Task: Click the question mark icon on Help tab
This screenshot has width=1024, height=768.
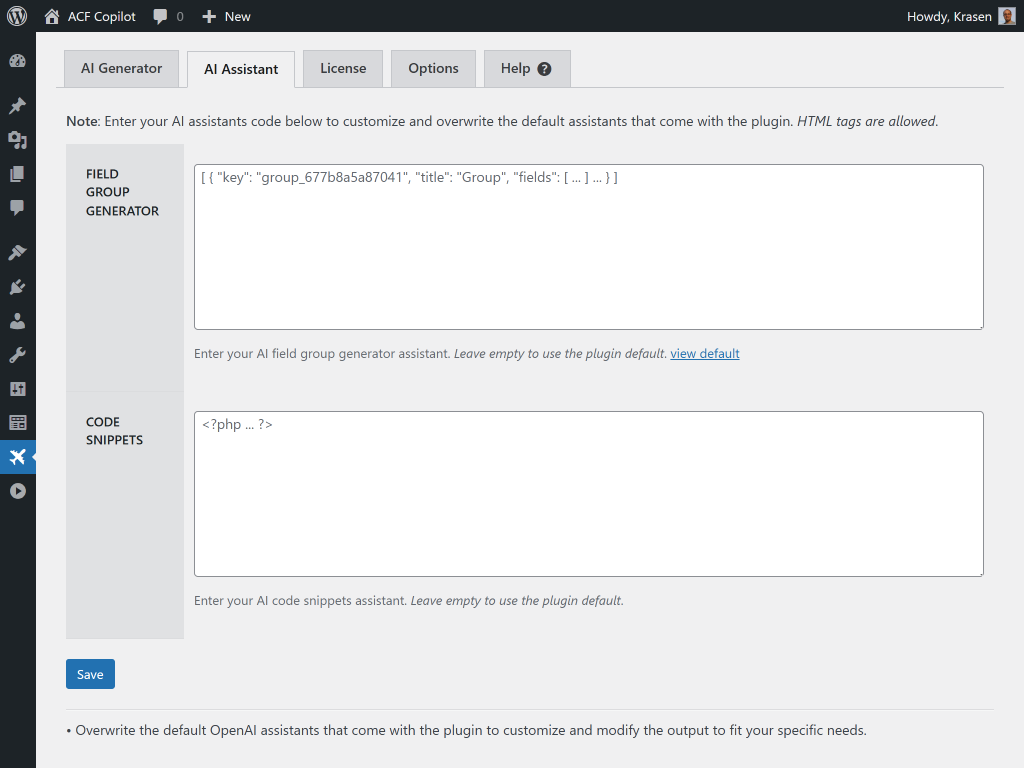Action: point(544,69)
